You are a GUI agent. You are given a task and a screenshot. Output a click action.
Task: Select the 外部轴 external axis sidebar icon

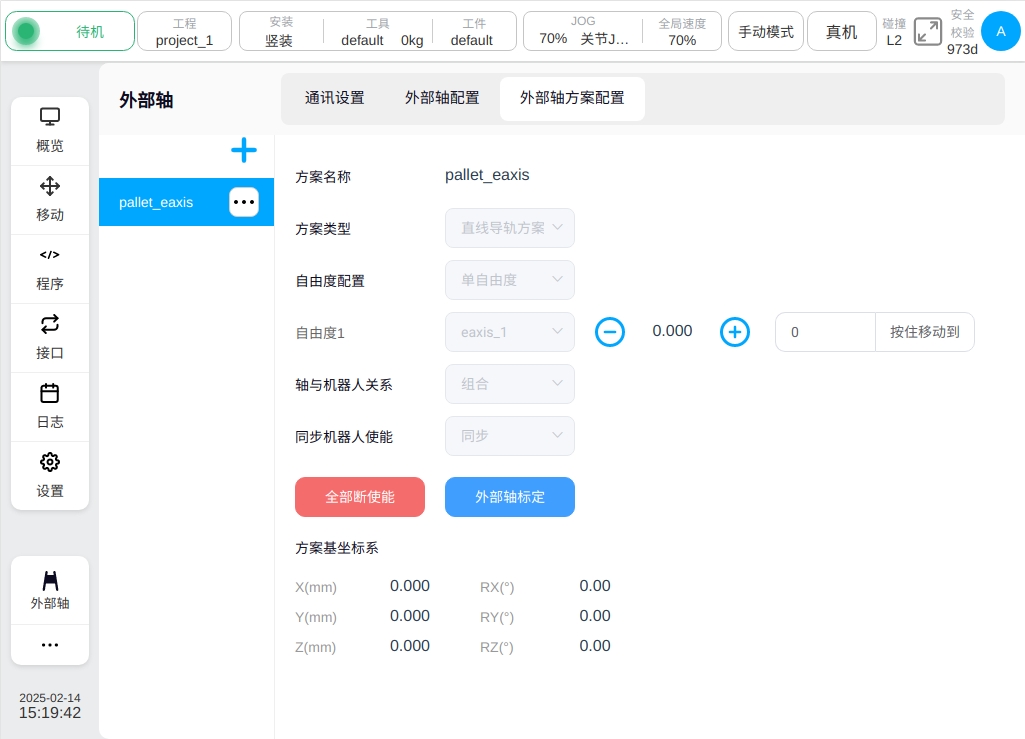click(x=50, y=590)
